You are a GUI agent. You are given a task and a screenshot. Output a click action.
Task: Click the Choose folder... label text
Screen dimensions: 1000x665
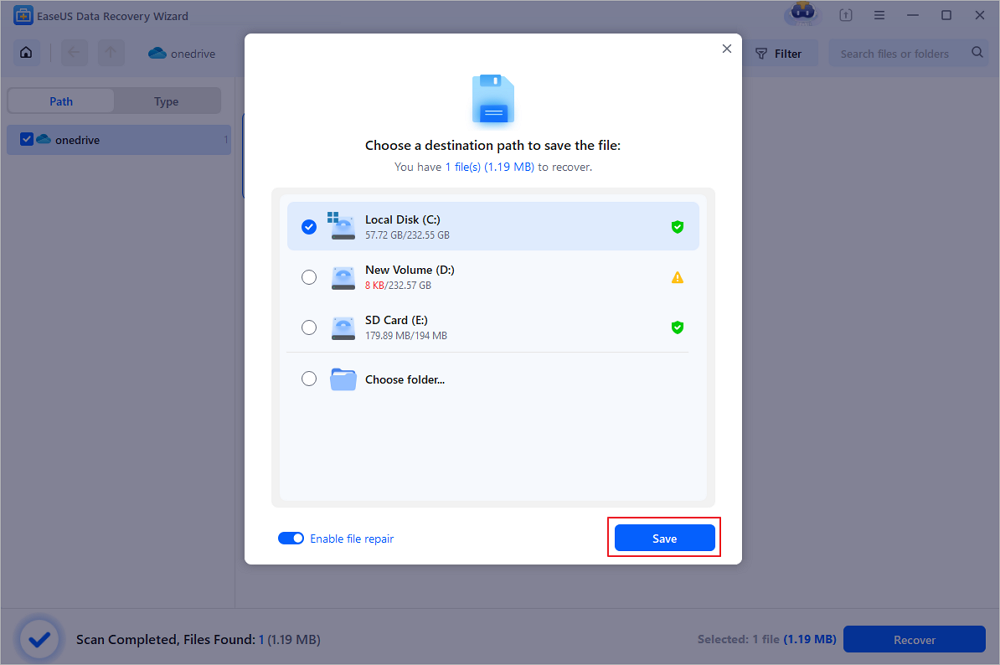coord(405,379)
